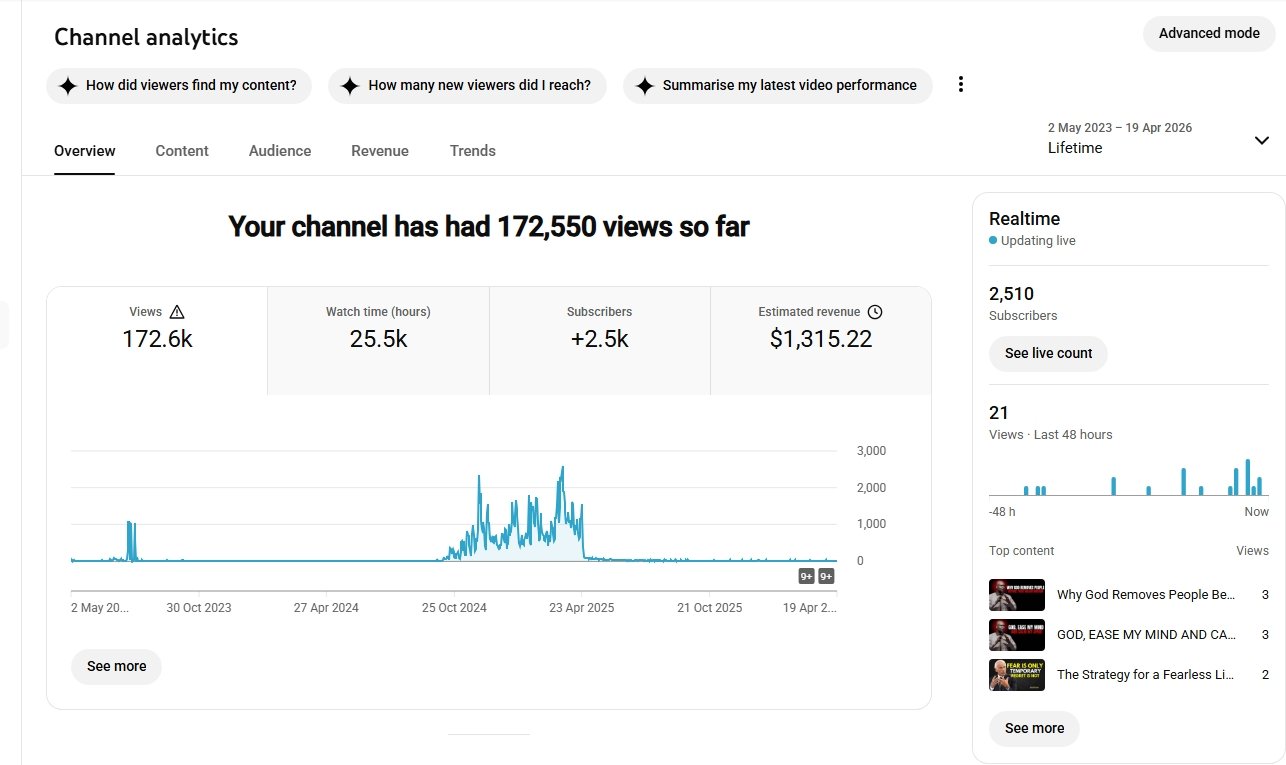The image size is (1286, 765).
Task: Open 'Why God Removes People' video thumbnail
Action: coord(1016,595)
